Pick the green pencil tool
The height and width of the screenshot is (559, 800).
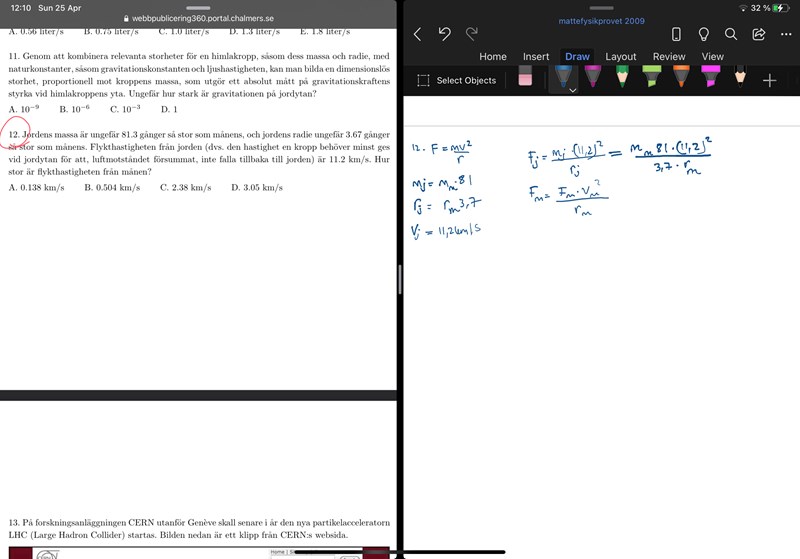[622, 77]
